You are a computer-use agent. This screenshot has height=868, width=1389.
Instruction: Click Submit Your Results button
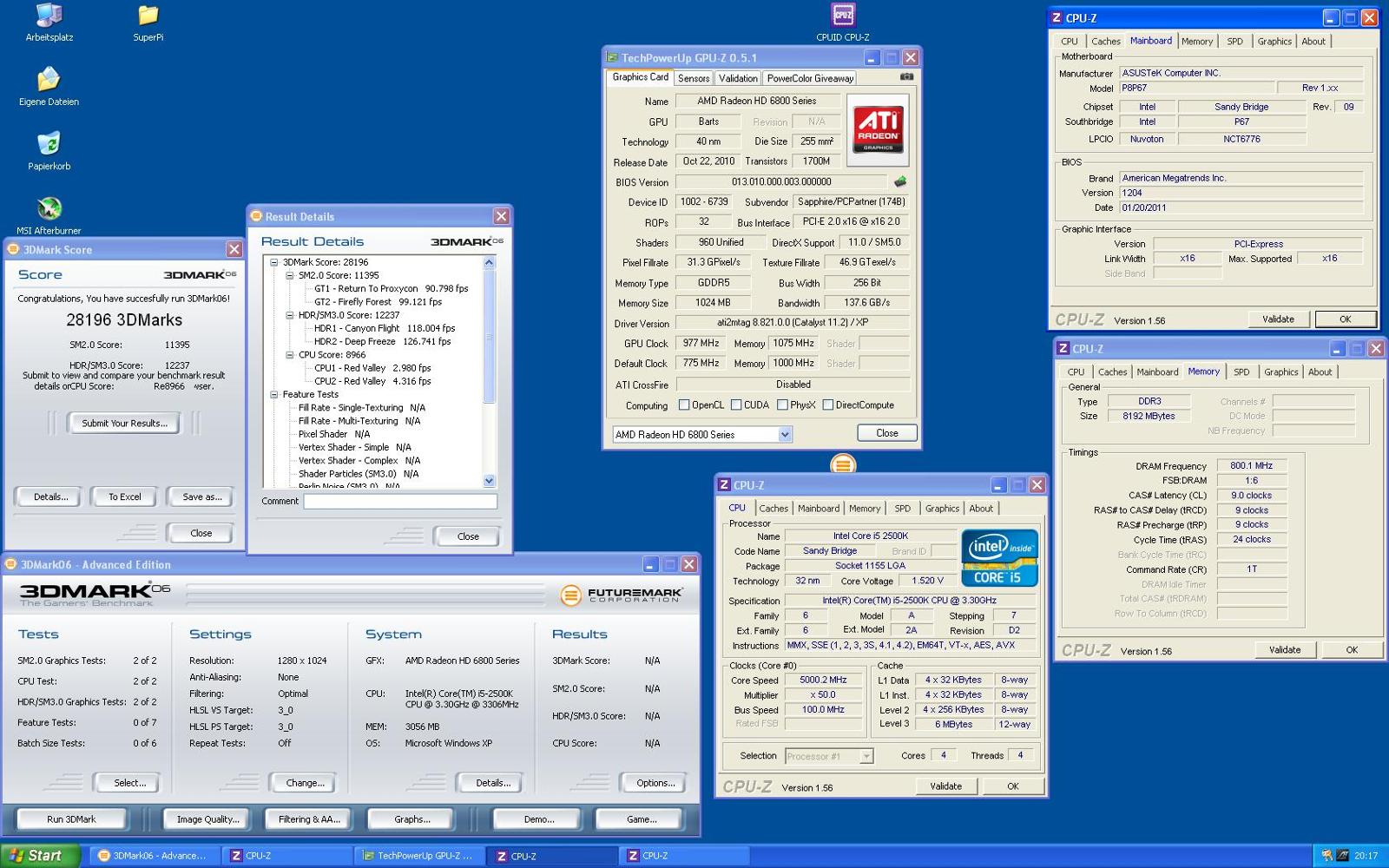[x=125, y=424]
